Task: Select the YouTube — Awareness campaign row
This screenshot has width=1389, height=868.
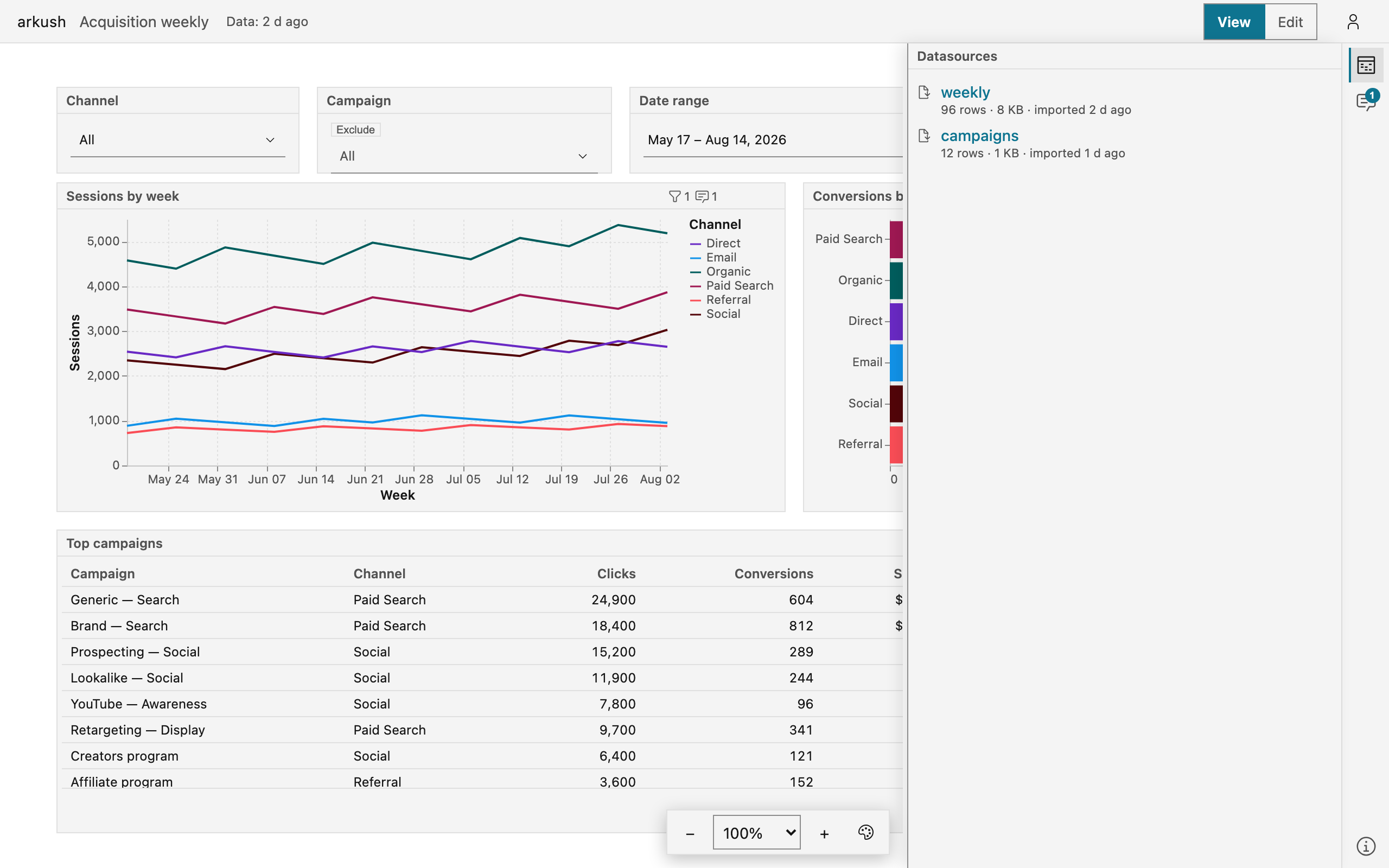Action: pyautogui.click(x=482, y=704)
